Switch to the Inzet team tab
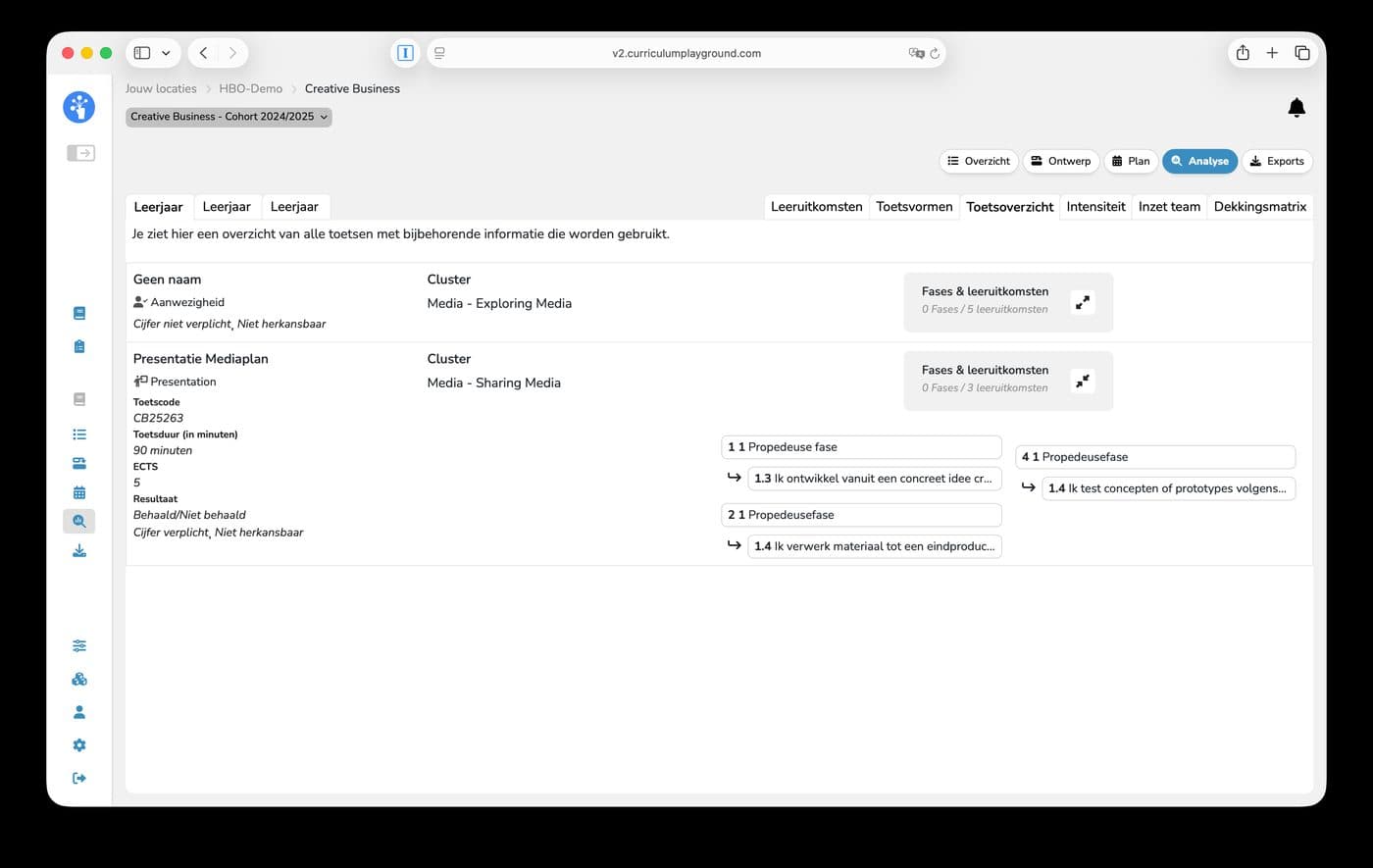This screenshot has width=1373, height=868. [x=1169, y=207]
